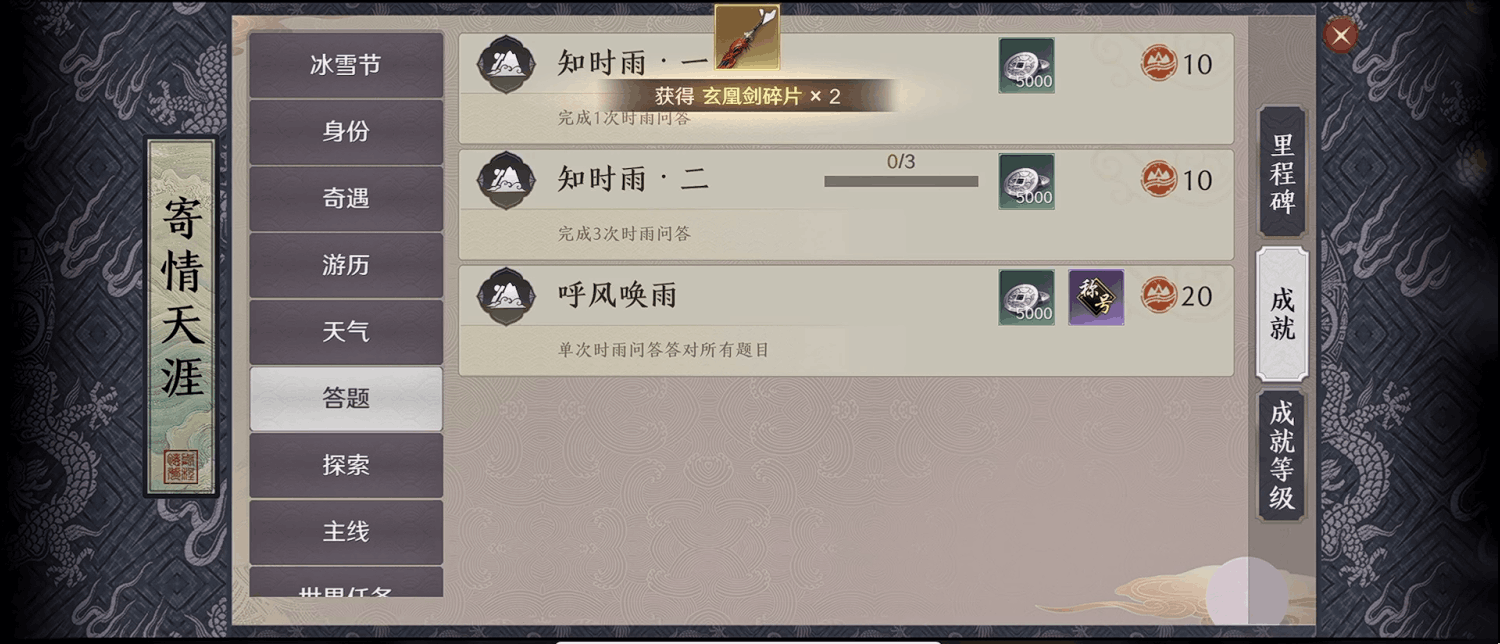Open the 身份 category
1500x644 pixels.
(346, 132)
